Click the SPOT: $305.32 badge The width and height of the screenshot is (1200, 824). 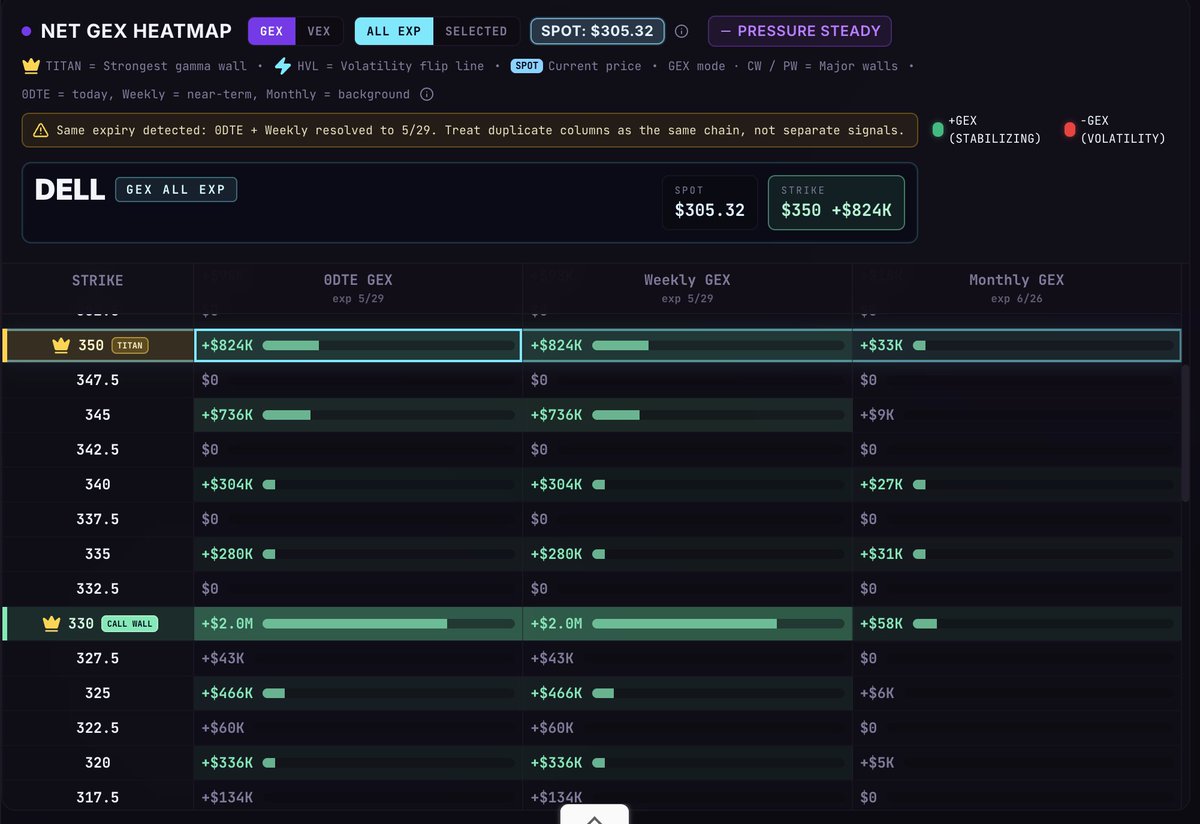(x=597, y=31)
